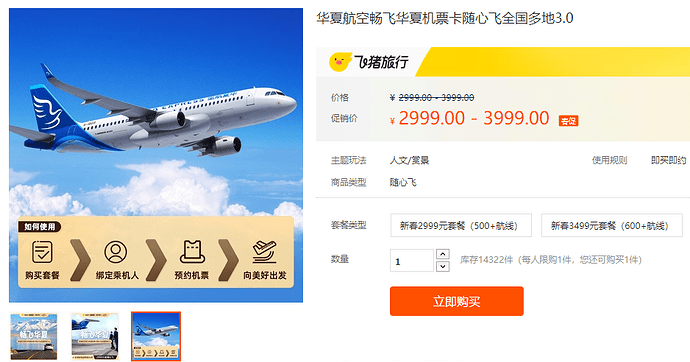Click the 向美好出发 airplane takeoff icon
Viewport: 690px width, 362px height.
point(264,252)
